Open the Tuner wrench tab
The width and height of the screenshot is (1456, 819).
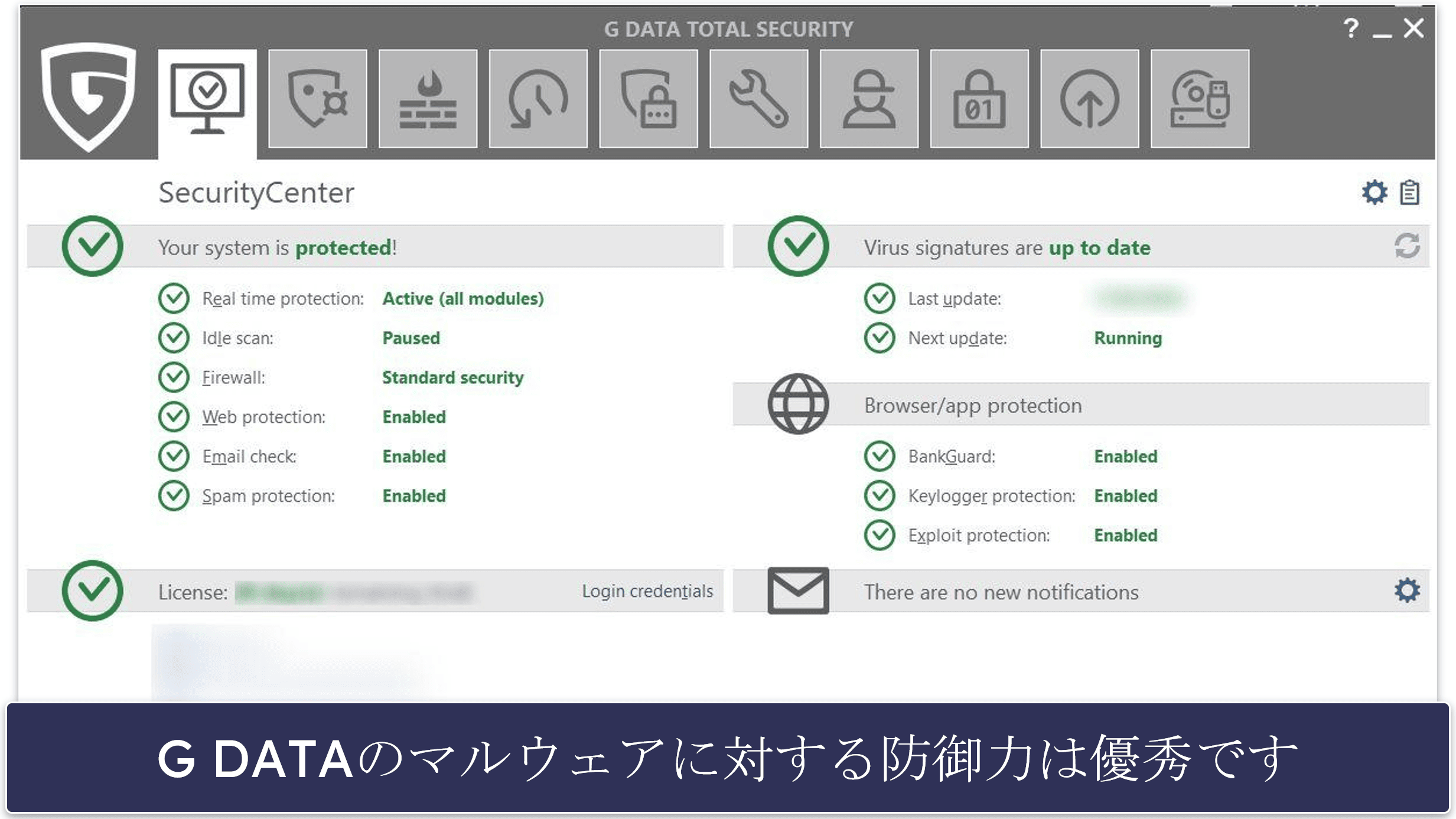click(x=758, y=99)
